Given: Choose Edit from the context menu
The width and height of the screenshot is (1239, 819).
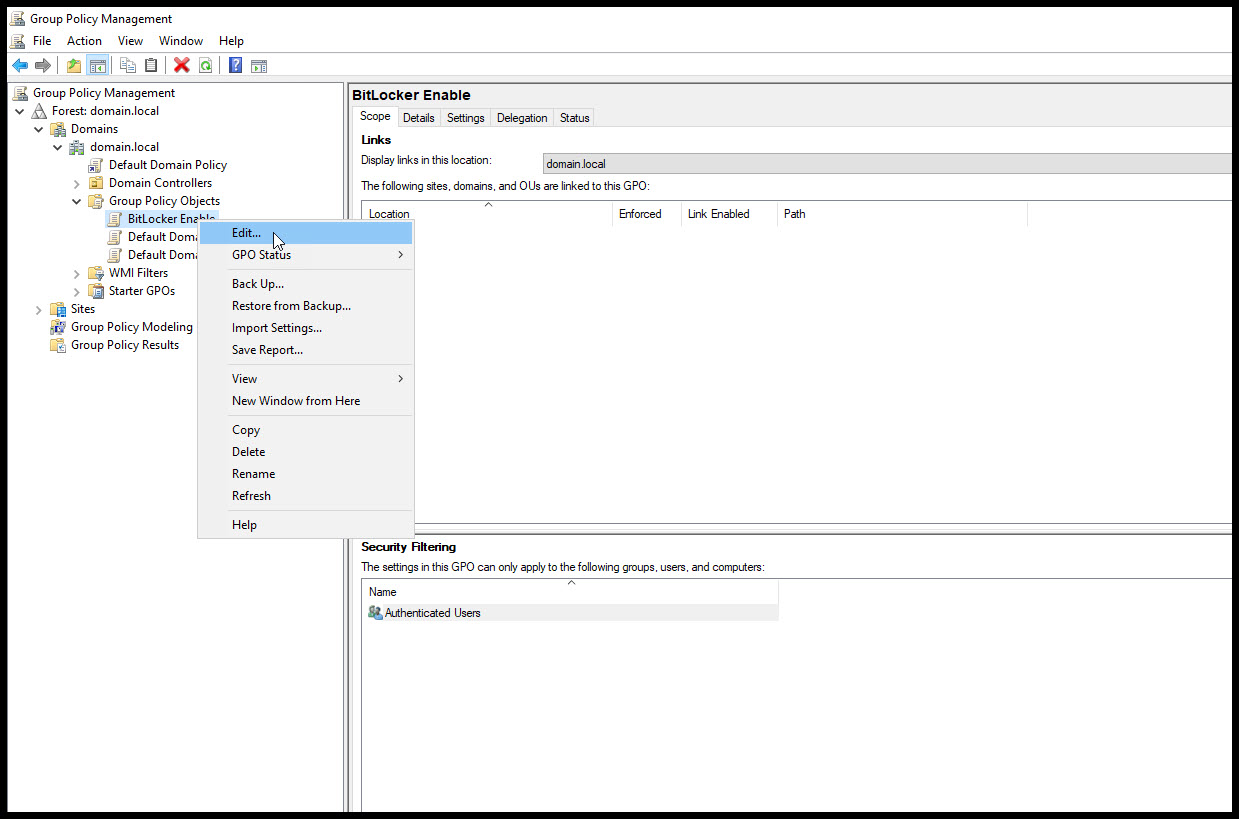Looking at the screenshot, I should [x=245, y=232].
